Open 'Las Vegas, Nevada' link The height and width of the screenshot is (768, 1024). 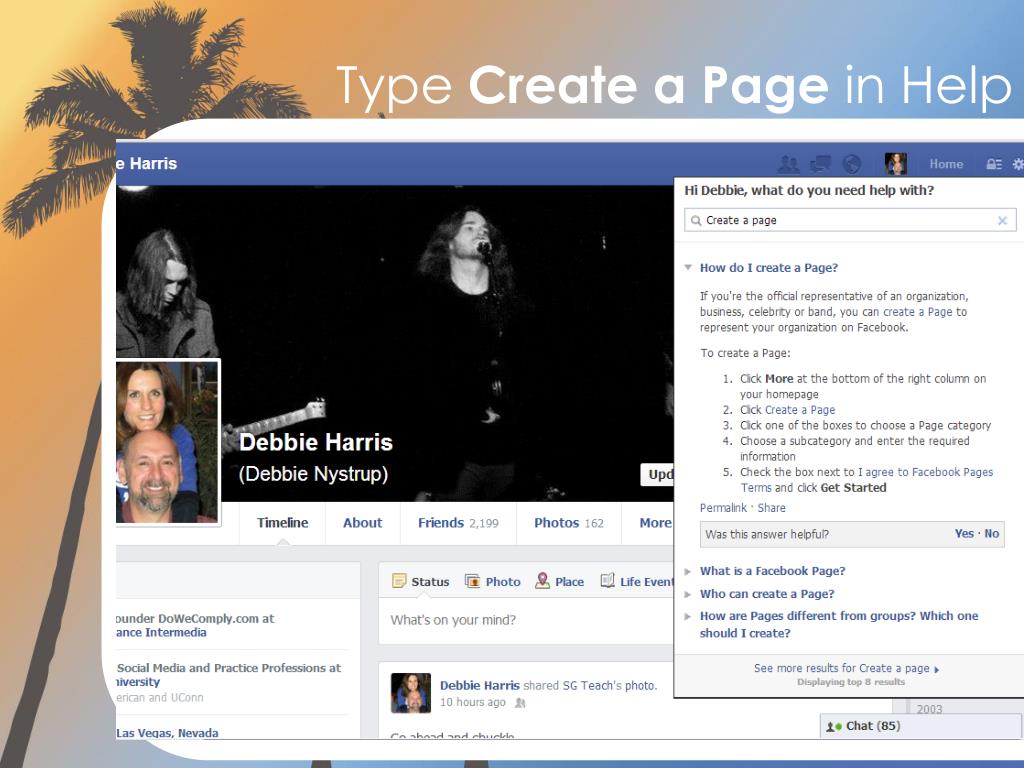(x=167, y=733)
